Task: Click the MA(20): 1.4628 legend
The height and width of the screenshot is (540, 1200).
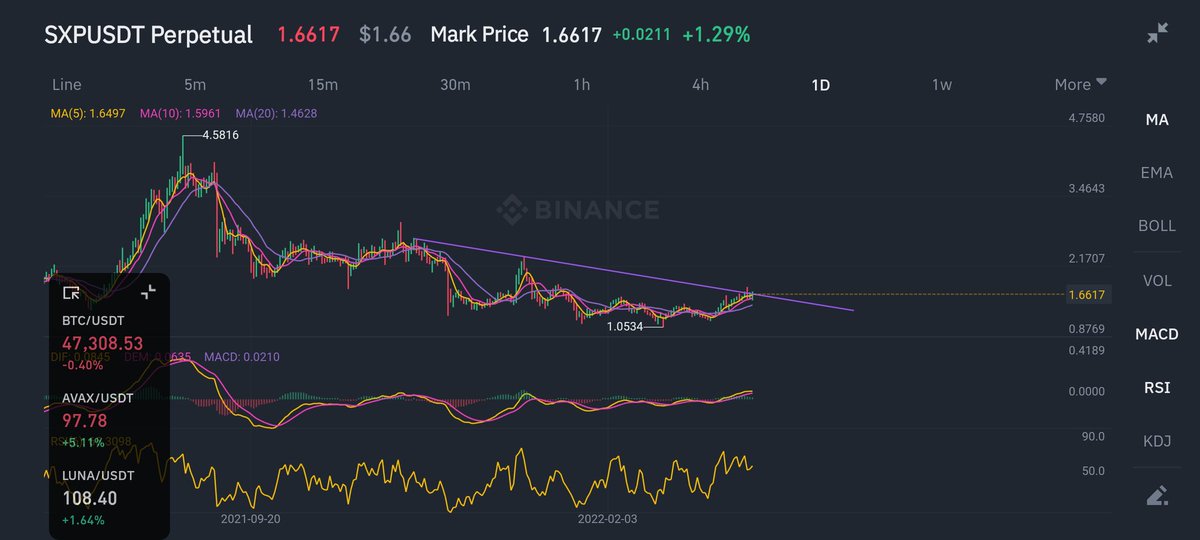Action: point(276,114)
